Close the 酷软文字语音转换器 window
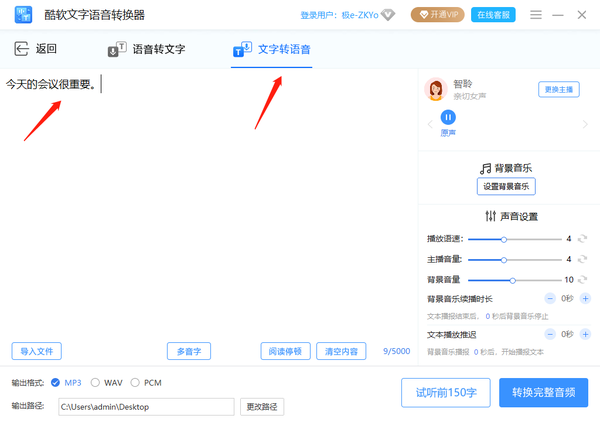This screenshot has height=422, width=600. coord(582,15)
